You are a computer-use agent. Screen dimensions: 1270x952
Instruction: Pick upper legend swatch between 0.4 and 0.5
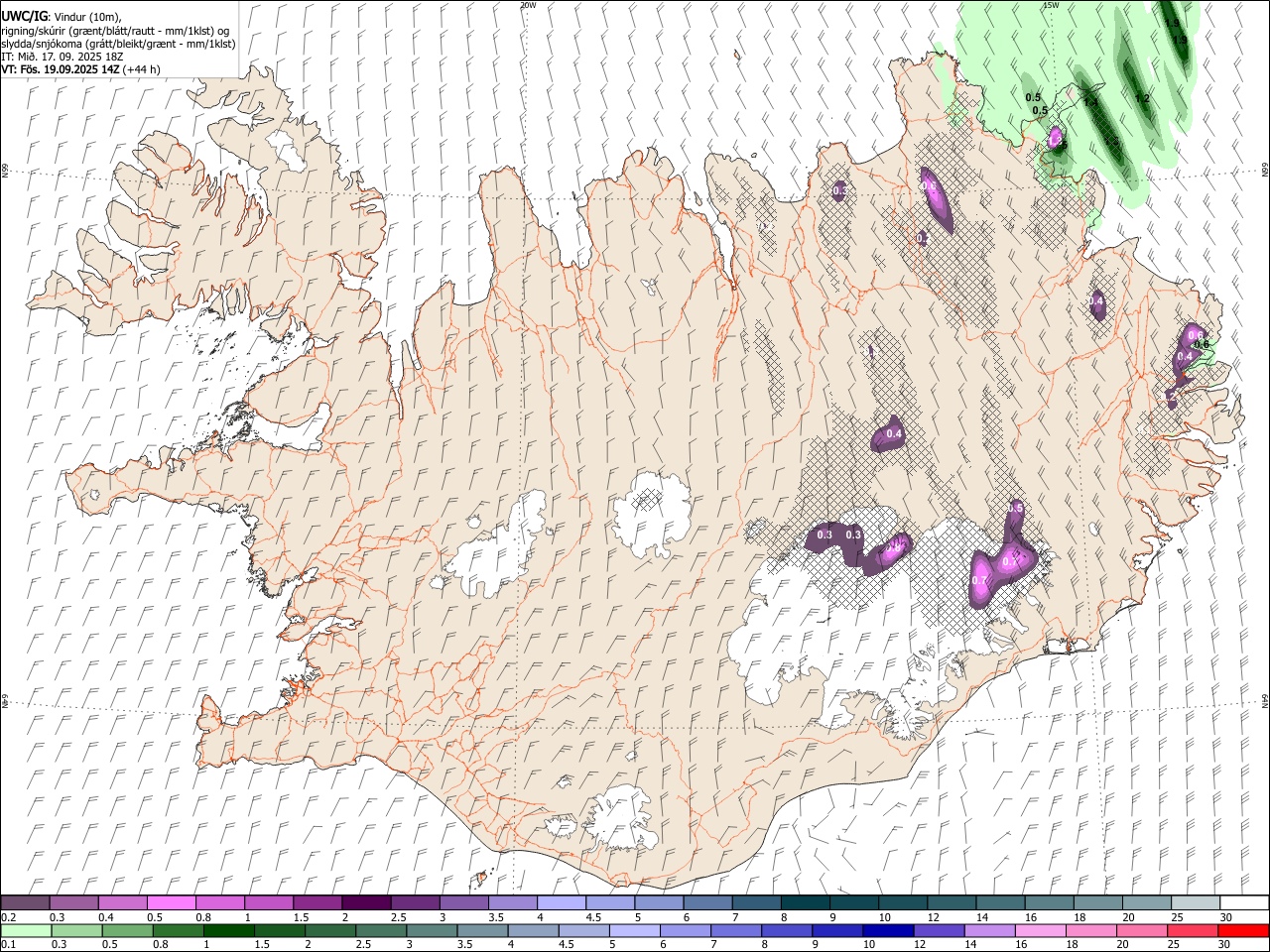[123, 903]
